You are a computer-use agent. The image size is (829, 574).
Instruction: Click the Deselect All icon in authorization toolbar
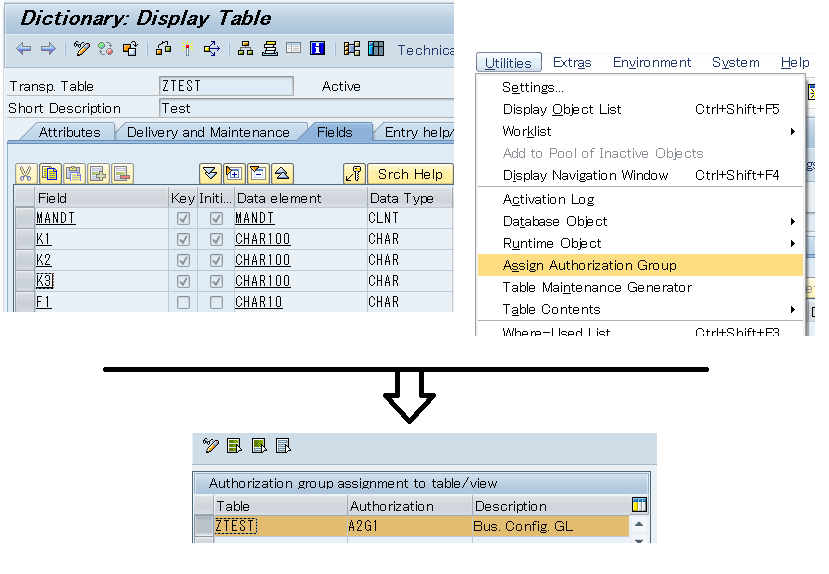283,446
